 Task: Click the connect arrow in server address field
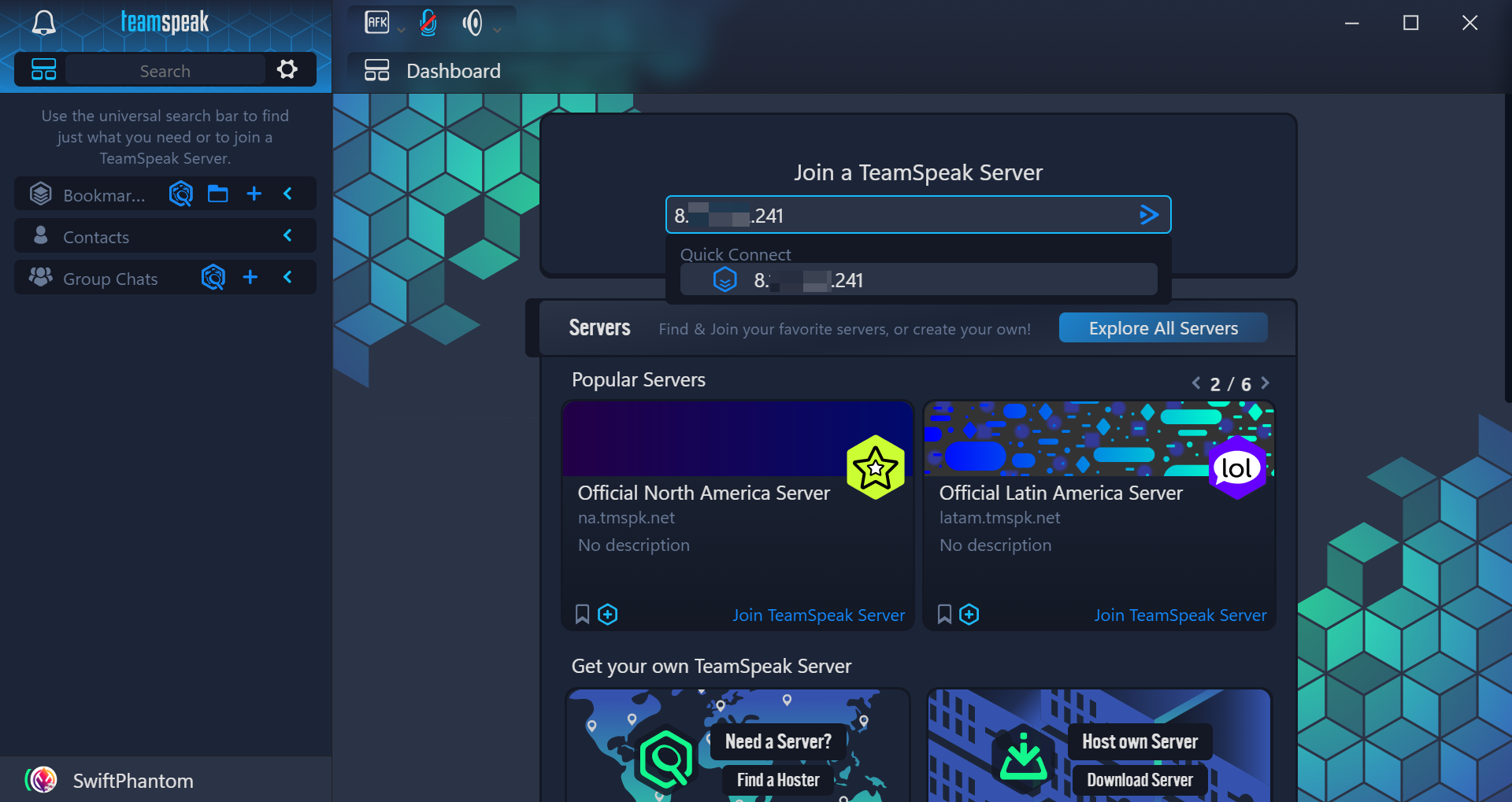(x=1149, y=215)
